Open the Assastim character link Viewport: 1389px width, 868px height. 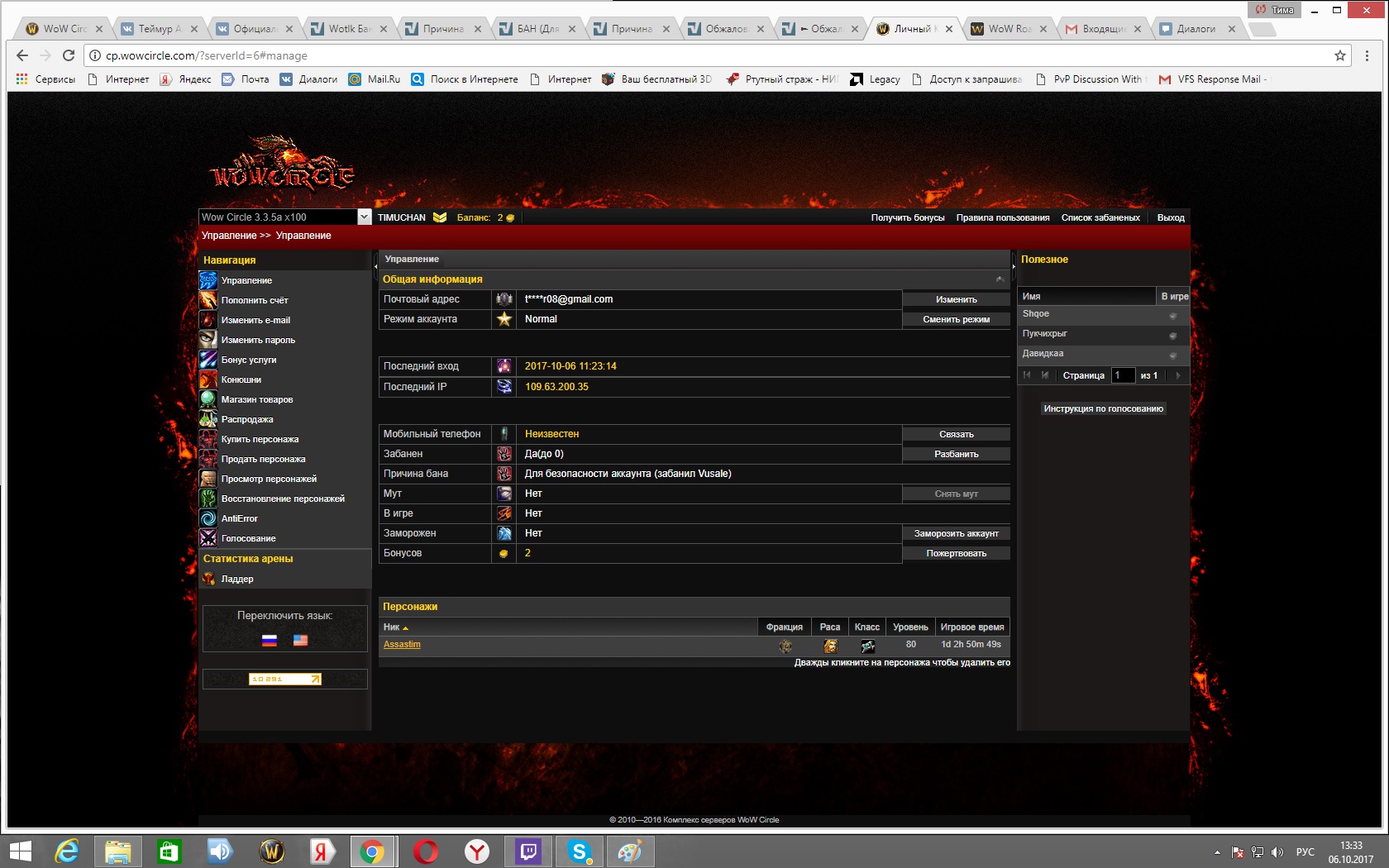pos(402,645)
